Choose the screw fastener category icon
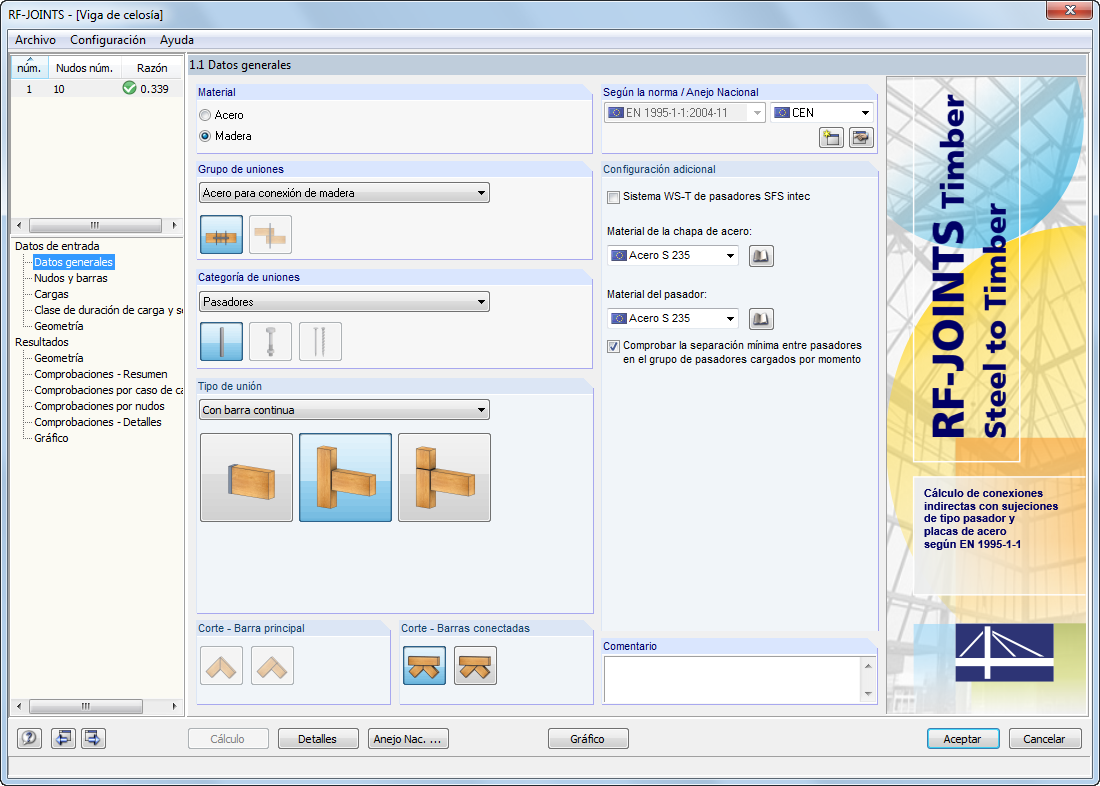 (x=320, y=342)
